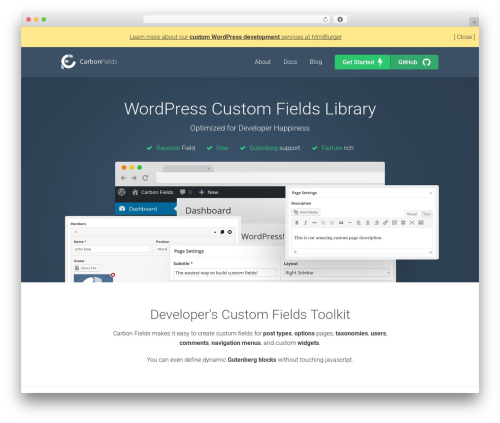Open the Layout dropdown showing Right Sidebar
Screen dimensions: 500x423
(x=337, y=273)
